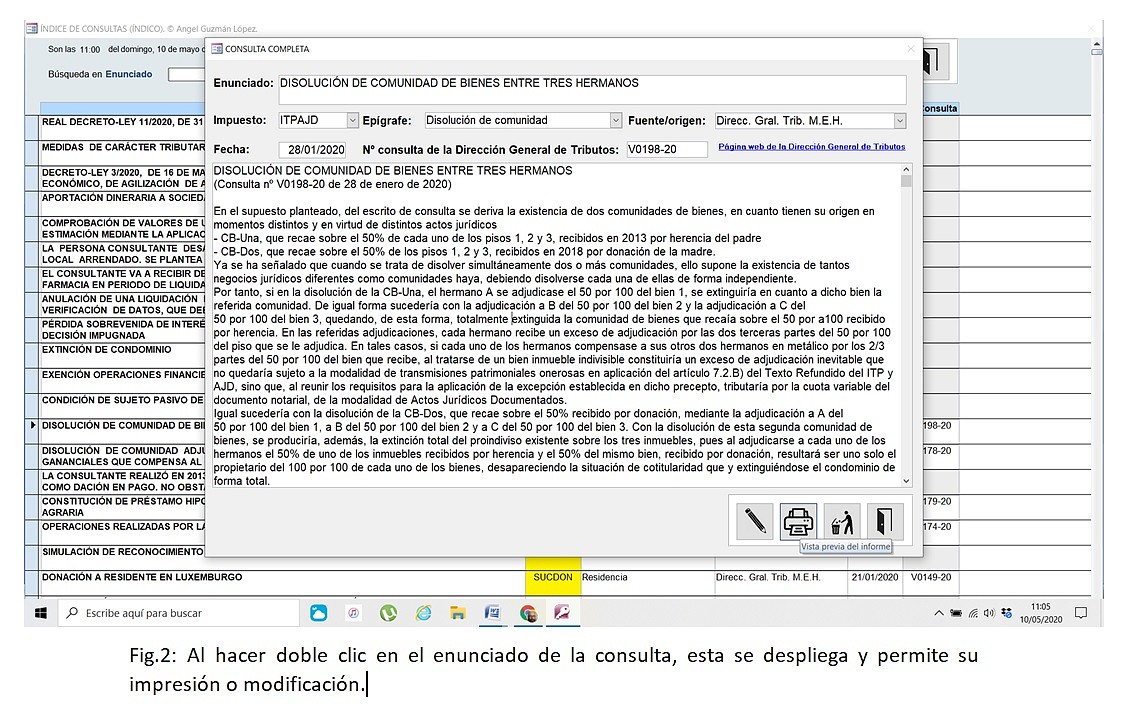The height and width of the screenshot is (725, 1135).
Task: Click the volume speaker tray icon
Action: point(990,613)
